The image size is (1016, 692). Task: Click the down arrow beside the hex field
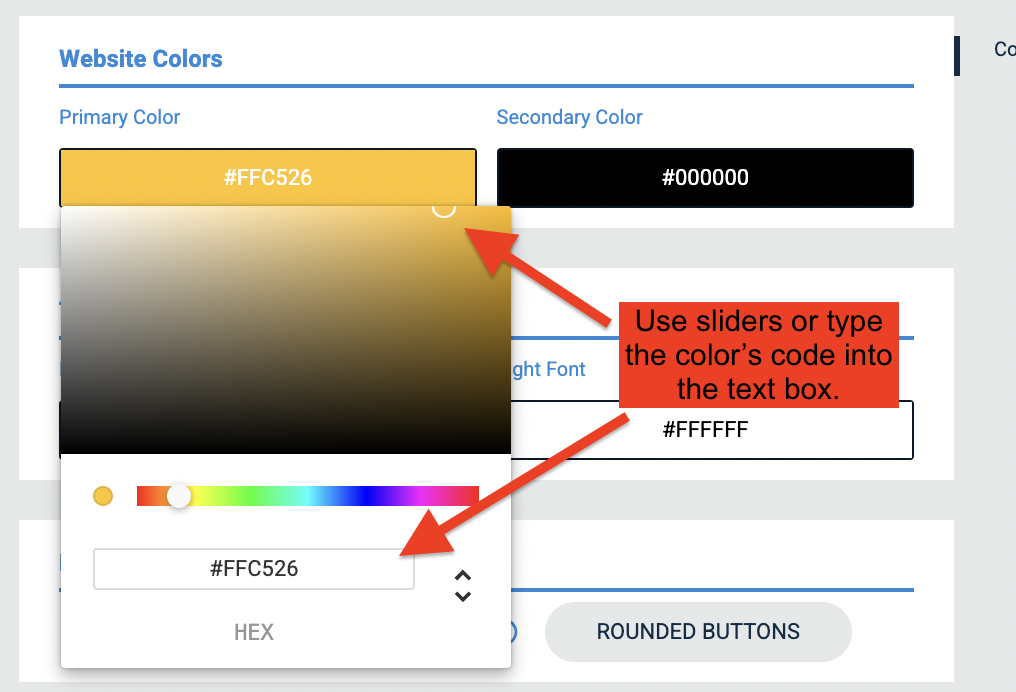pos(463,595)
